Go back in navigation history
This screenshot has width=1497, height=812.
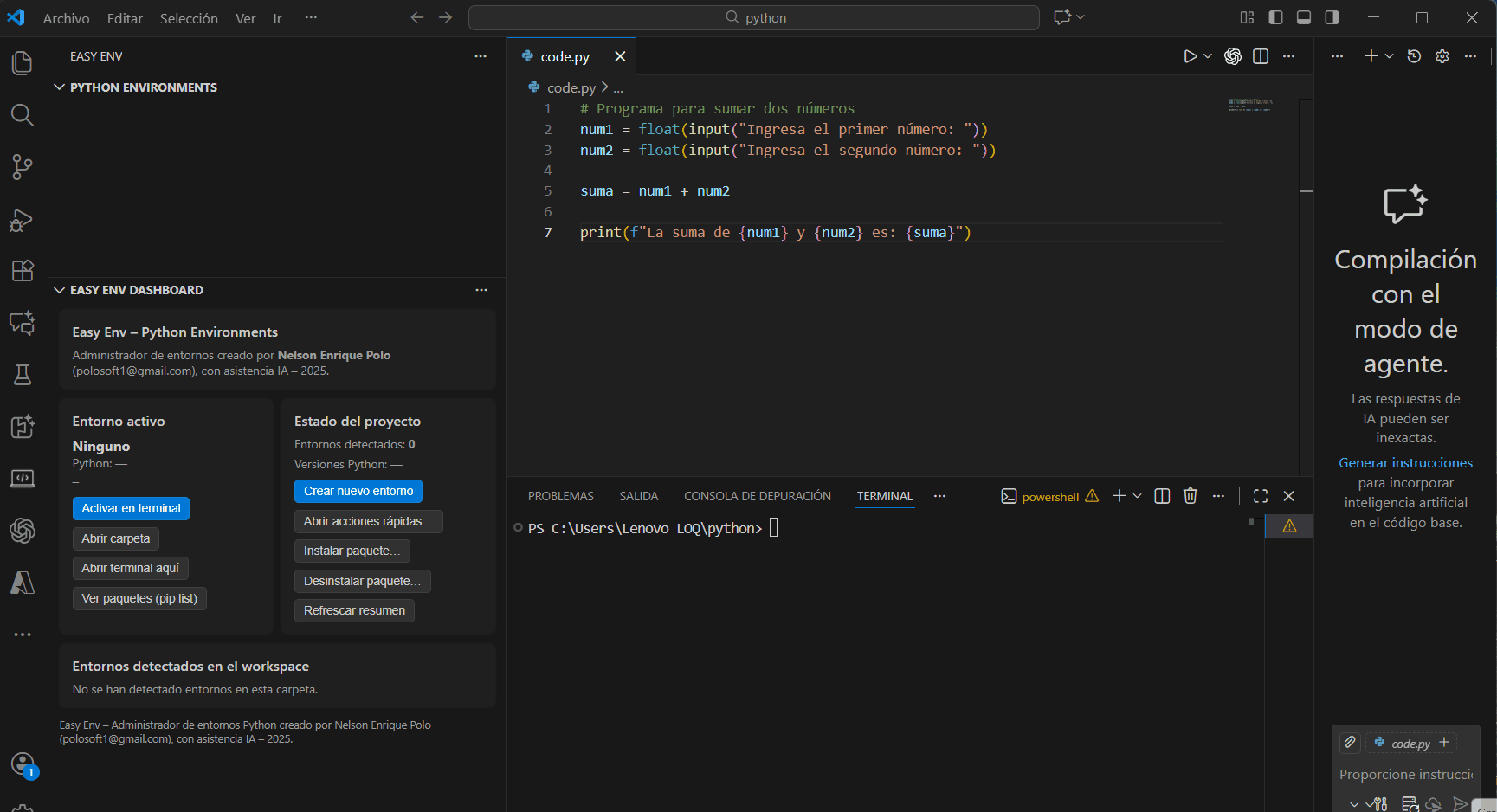click(417, 17)
